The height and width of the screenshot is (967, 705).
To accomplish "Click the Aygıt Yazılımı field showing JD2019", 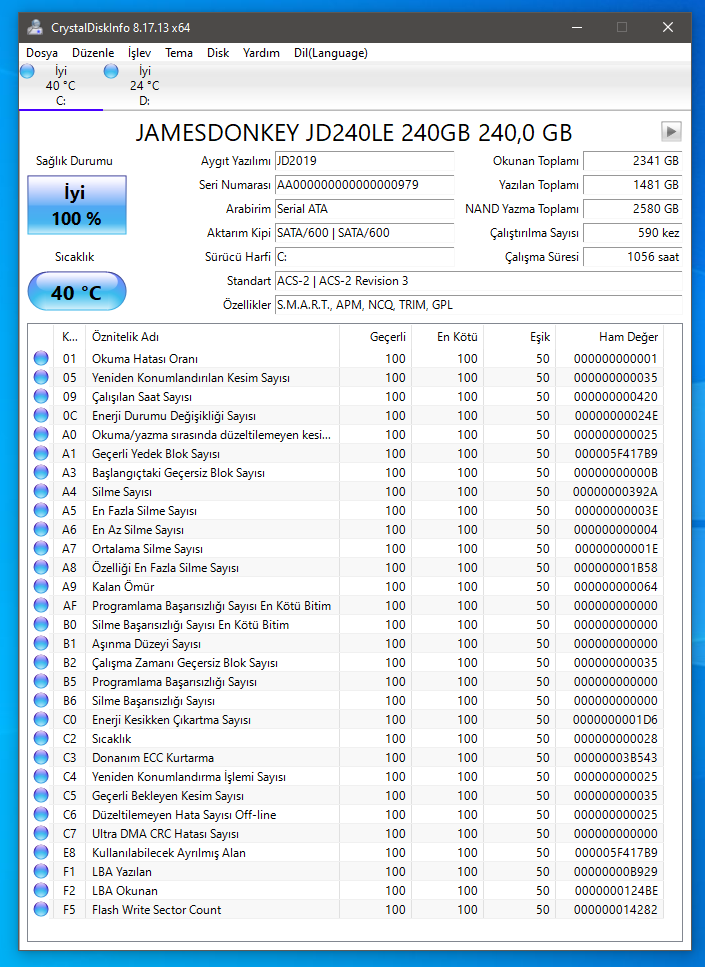I will (x=365, y=161).
